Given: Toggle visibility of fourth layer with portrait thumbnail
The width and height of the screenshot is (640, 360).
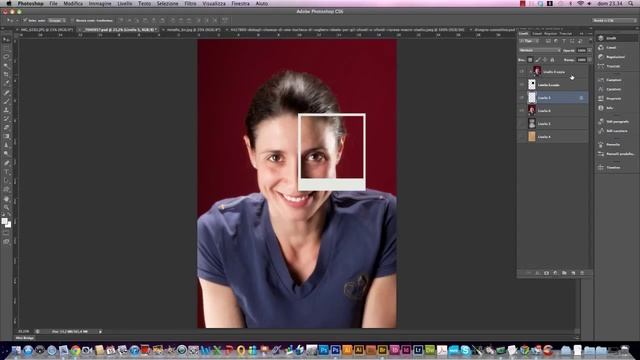Looking at the screenshot, I should tap(522, 111).
